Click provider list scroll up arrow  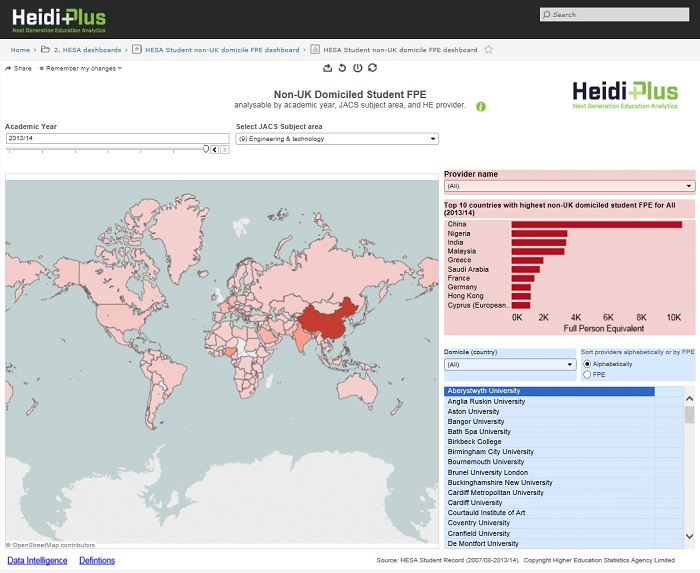(x=689, y=398)
